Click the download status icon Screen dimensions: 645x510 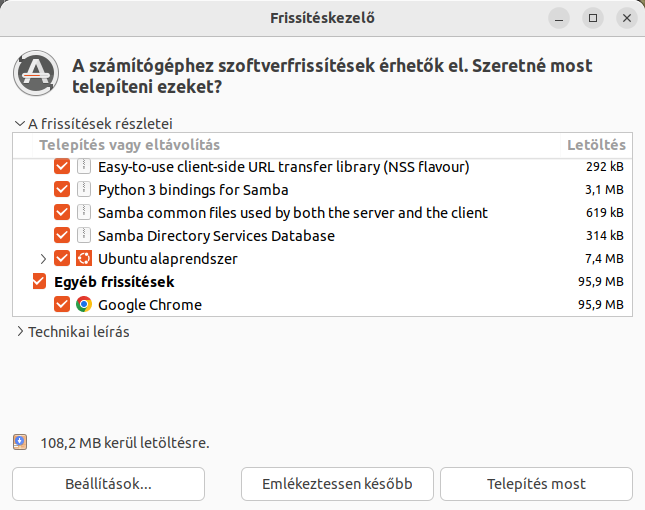(20, 441)
